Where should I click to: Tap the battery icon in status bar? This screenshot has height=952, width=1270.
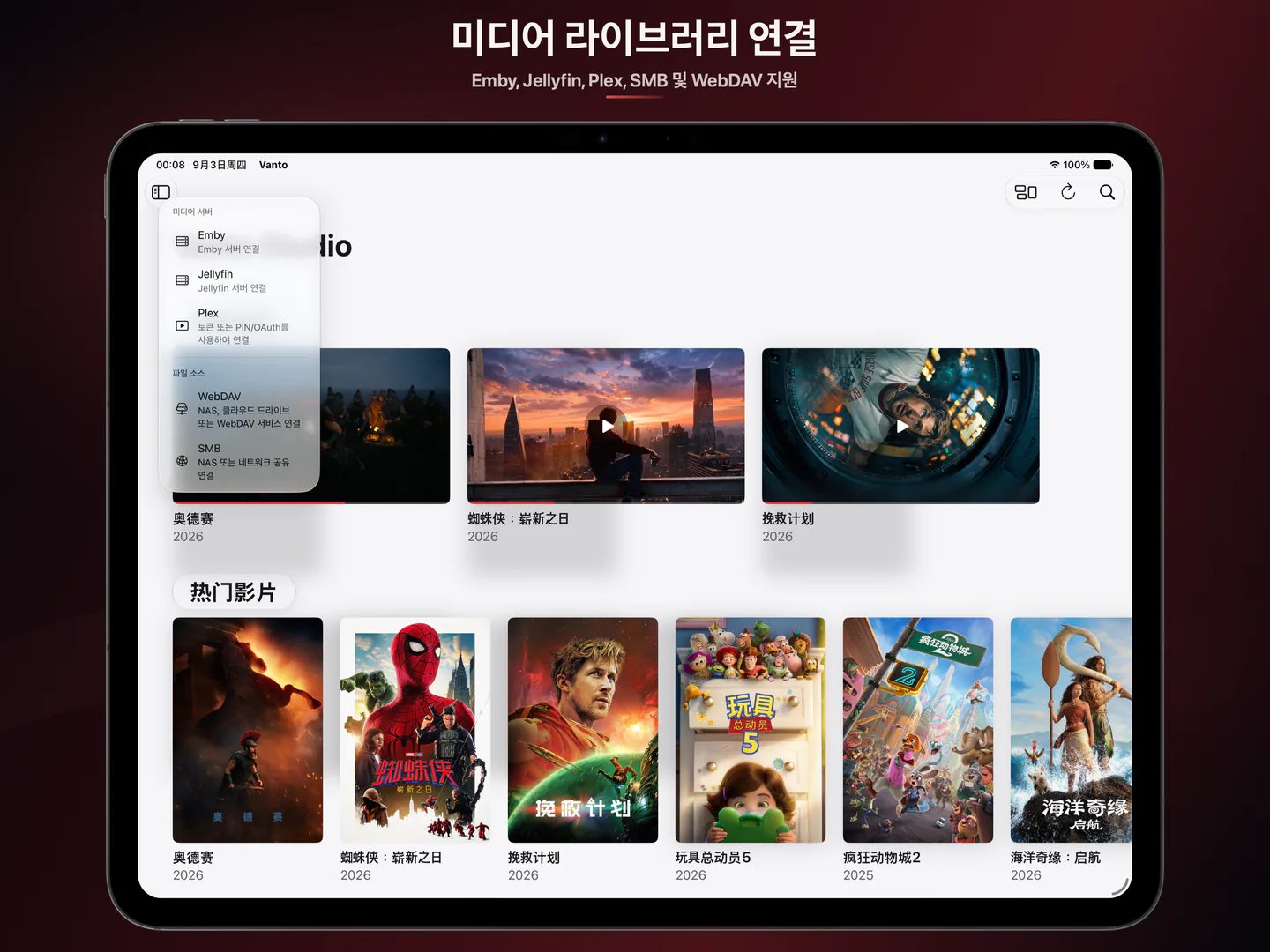click(1103, 165)
